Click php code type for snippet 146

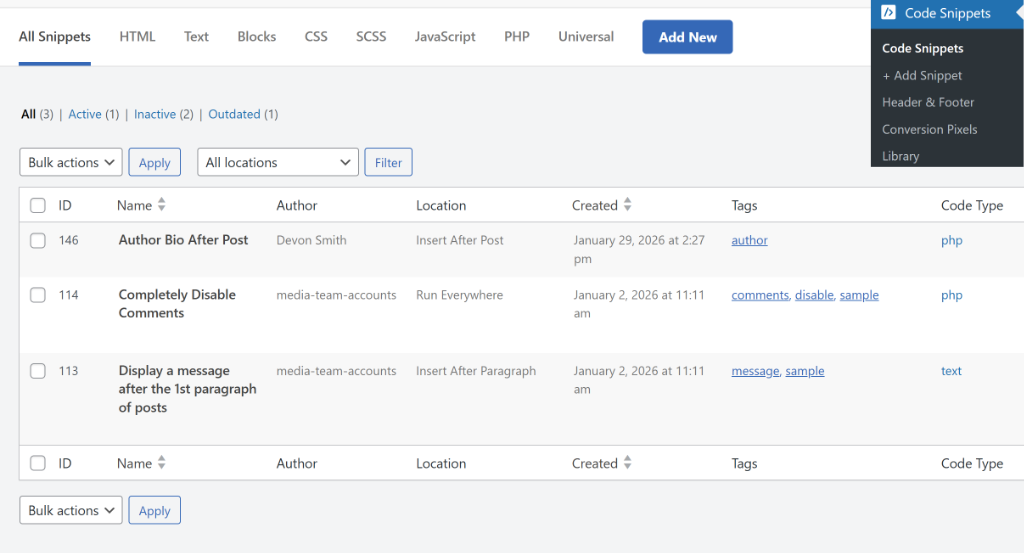click(x=952, y=240)
